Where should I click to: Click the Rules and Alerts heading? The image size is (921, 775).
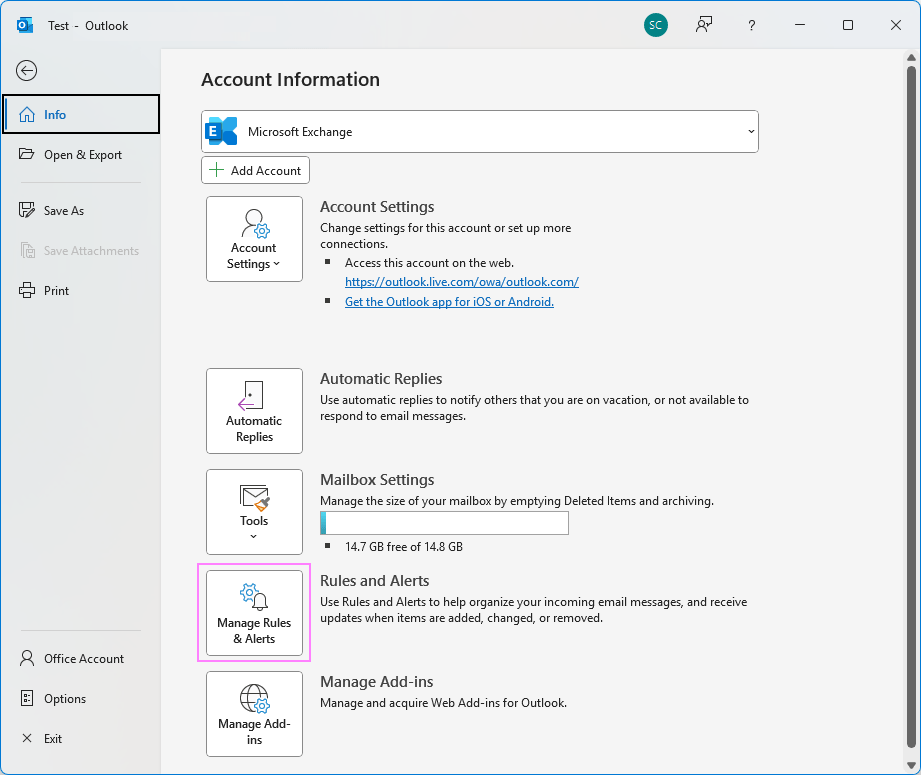click(x=374, y=581)
